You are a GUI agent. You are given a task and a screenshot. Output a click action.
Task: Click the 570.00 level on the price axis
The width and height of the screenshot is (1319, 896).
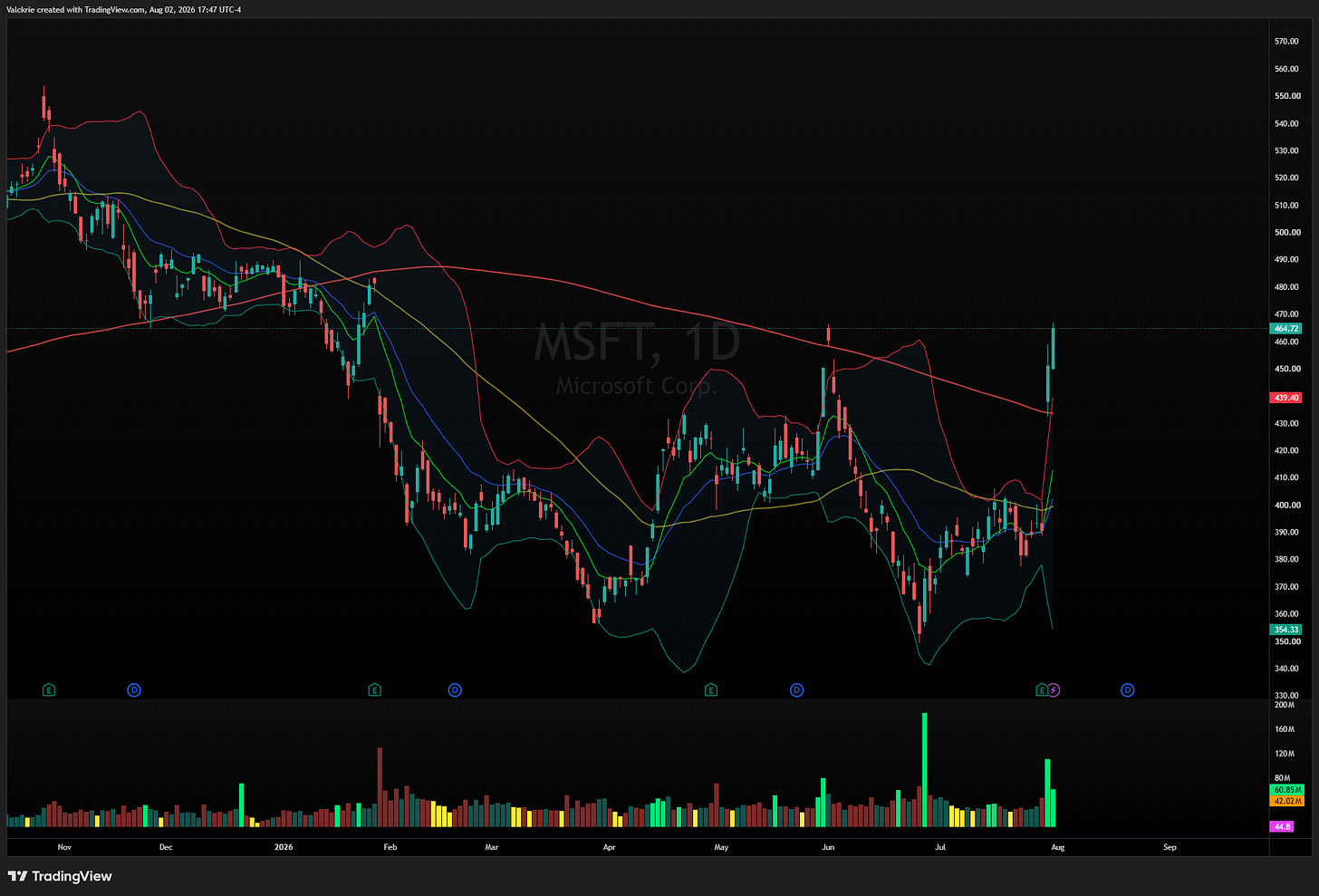1286,42
